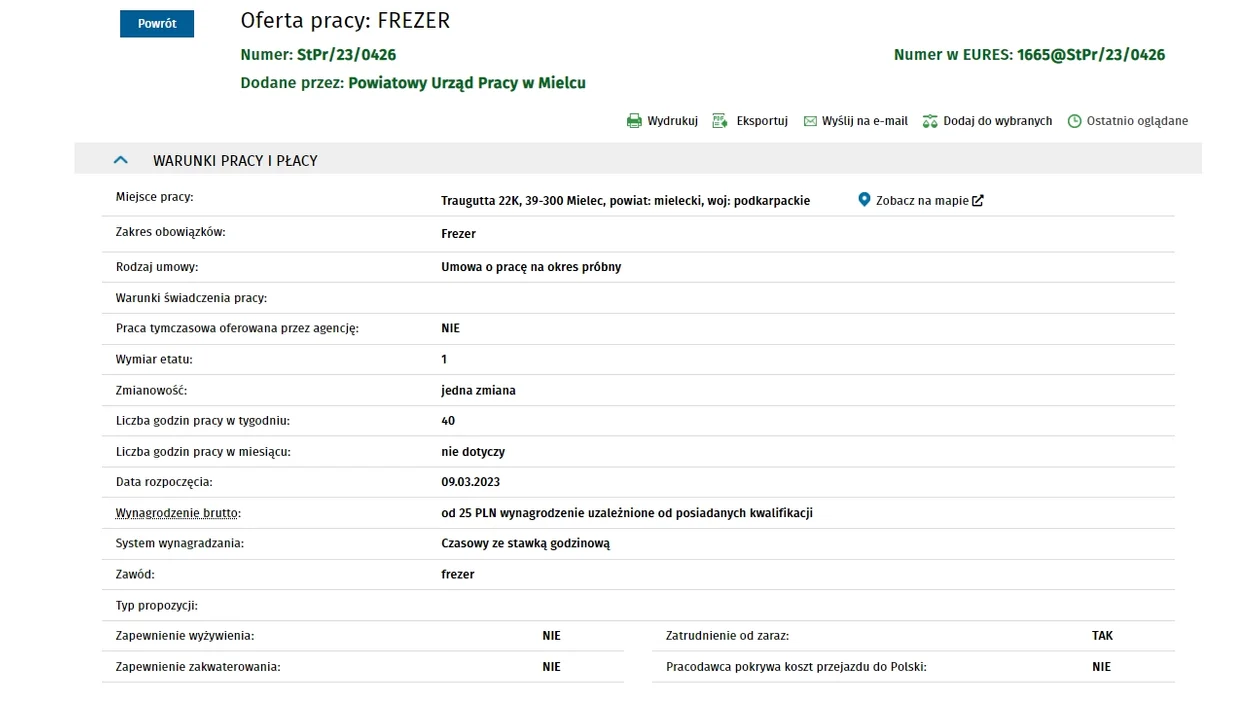Image resolution: width=1260 pixels, height=710 pixels.
Task: Click Powiatowy Urząd Pracy w Mielcu text
Action: click(467, 83)
